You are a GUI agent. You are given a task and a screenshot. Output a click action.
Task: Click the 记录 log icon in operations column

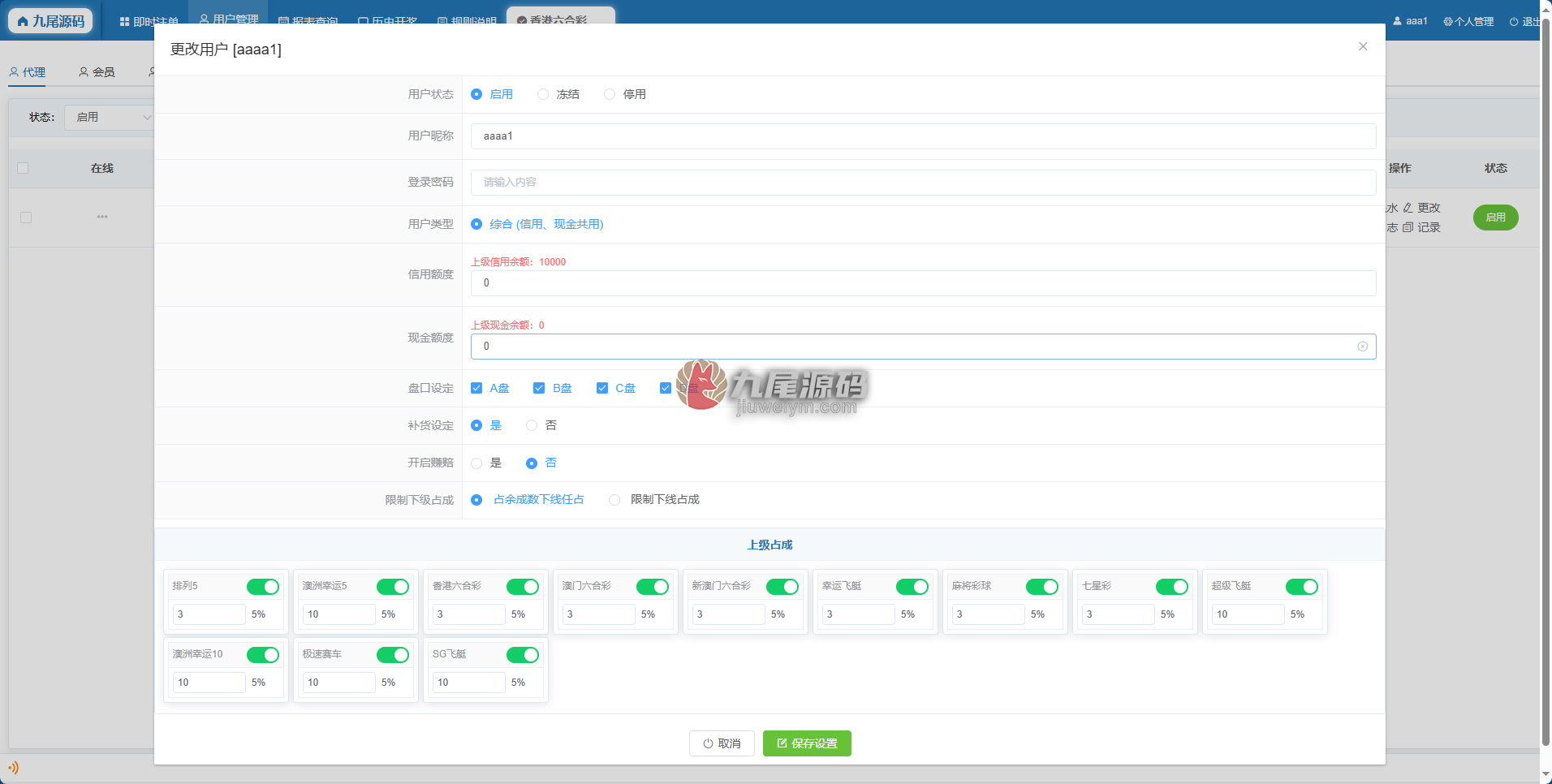[1408, 227]
